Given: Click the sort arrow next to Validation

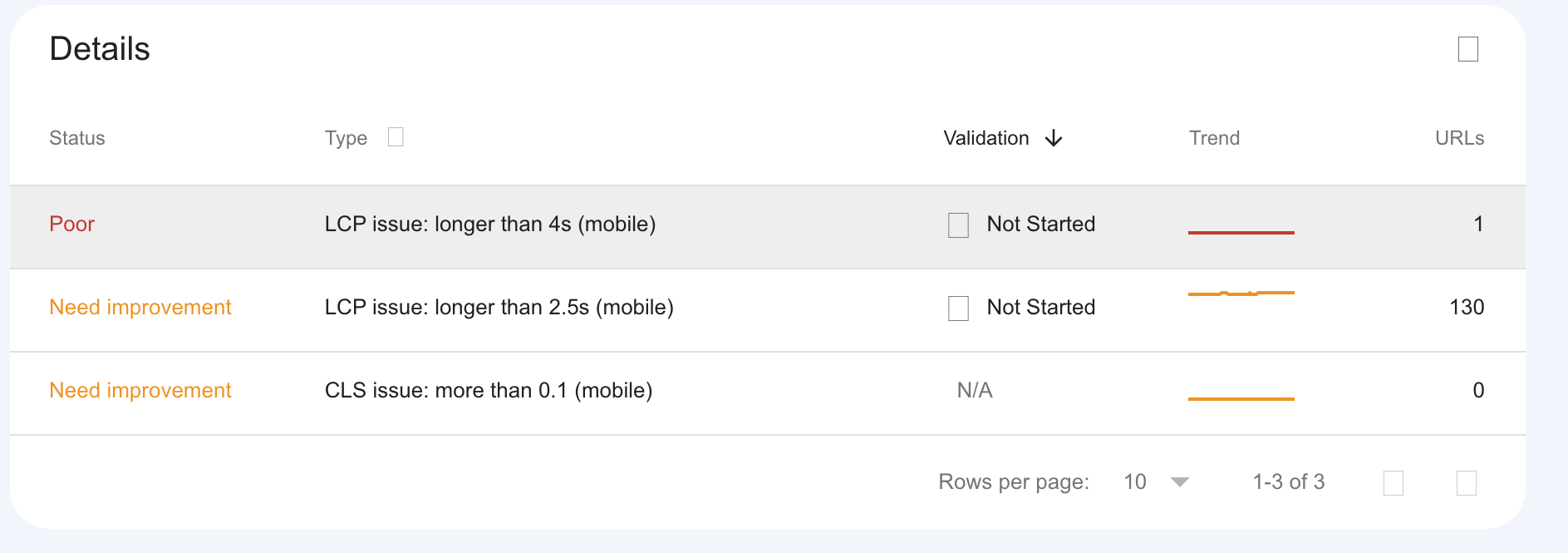Looking at the screenshot, I should (1054, 138).
